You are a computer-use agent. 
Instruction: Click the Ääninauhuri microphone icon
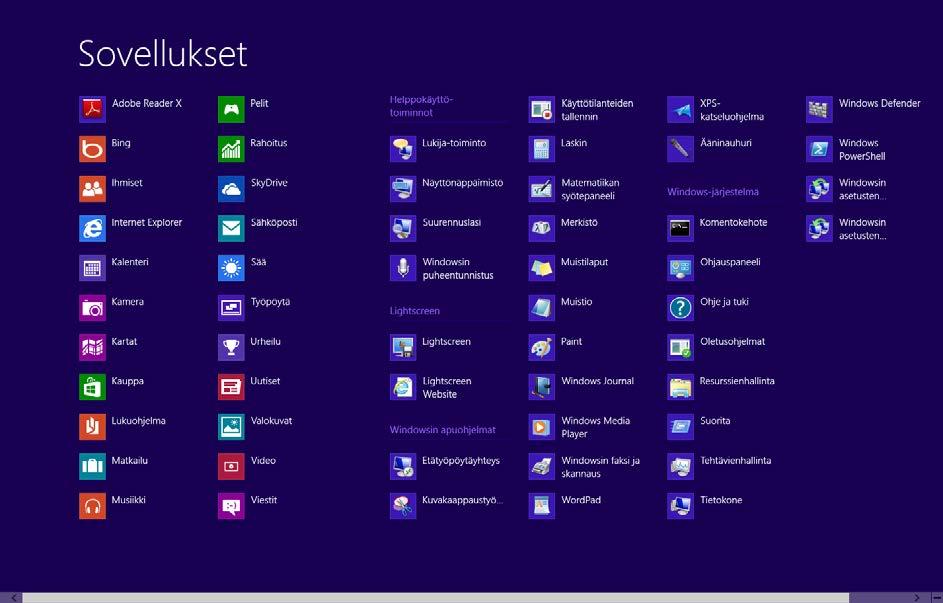point(680,149)
